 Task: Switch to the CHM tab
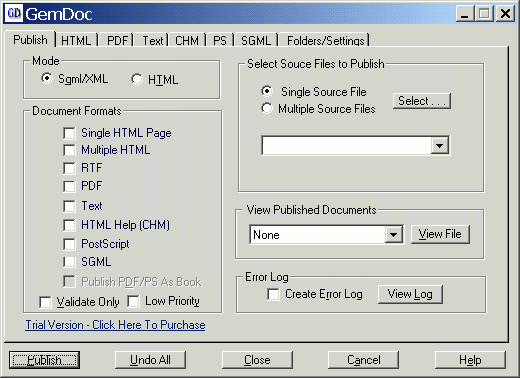(187, 41)
